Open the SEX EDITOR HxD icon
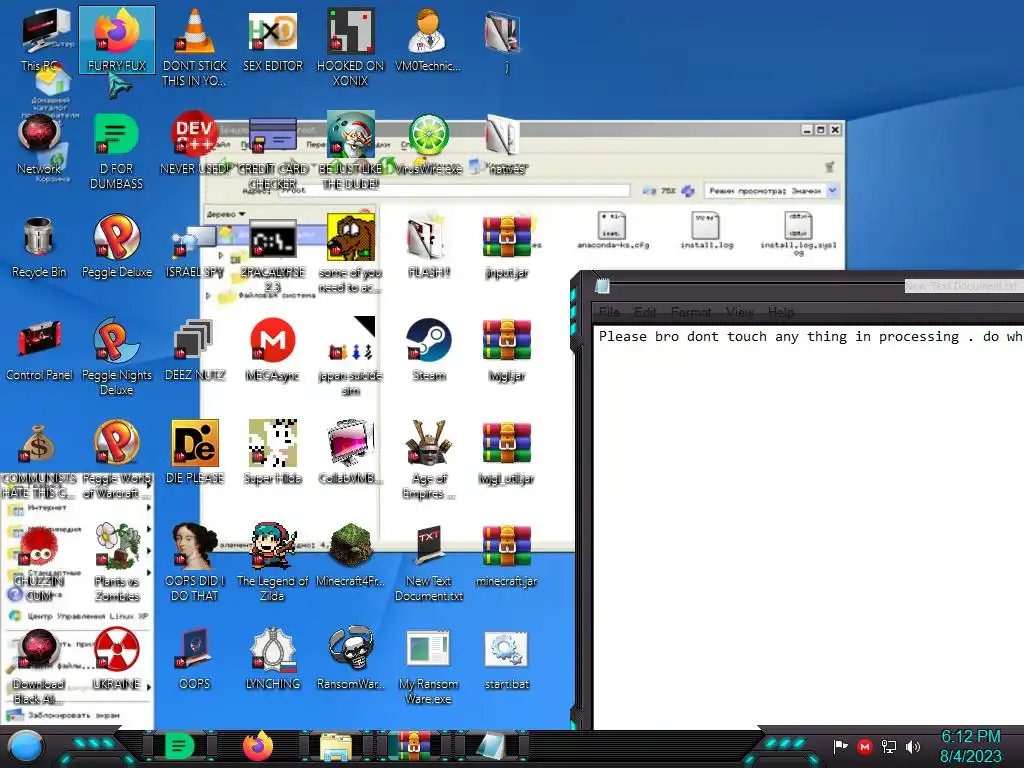 click(x=272, y=40)
